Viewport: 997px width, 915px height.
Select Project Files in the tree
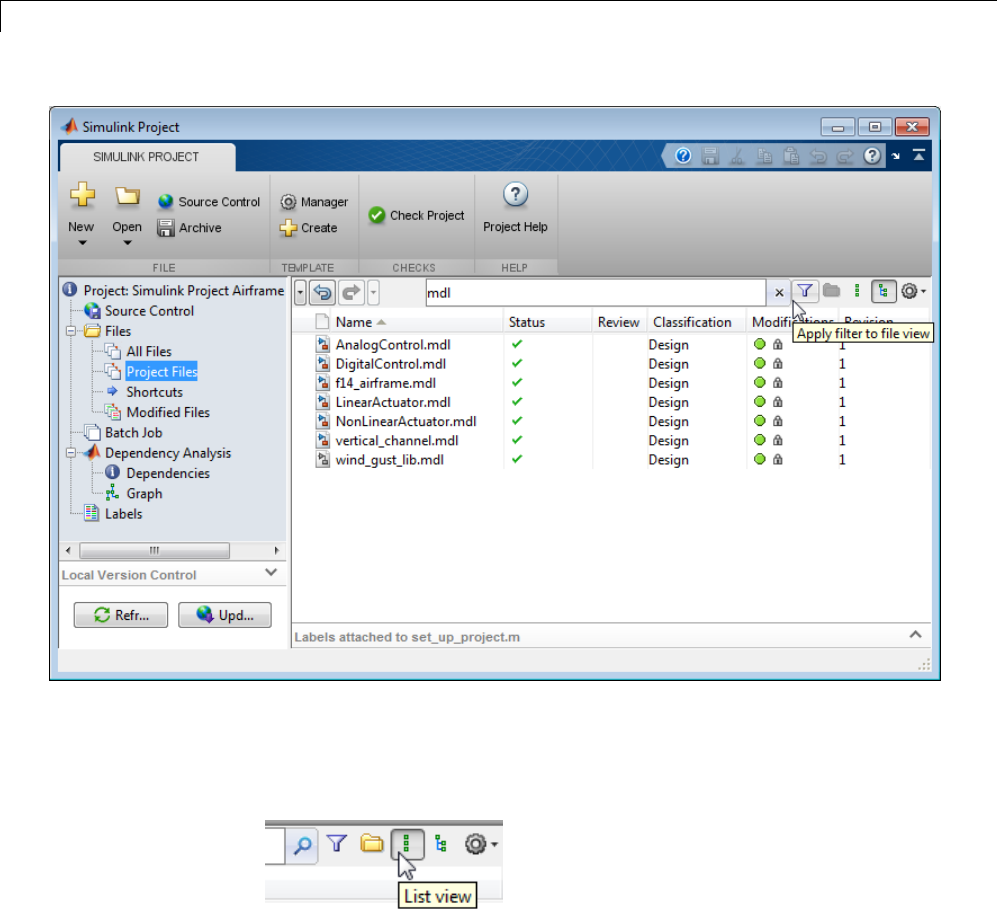point(162,372)
